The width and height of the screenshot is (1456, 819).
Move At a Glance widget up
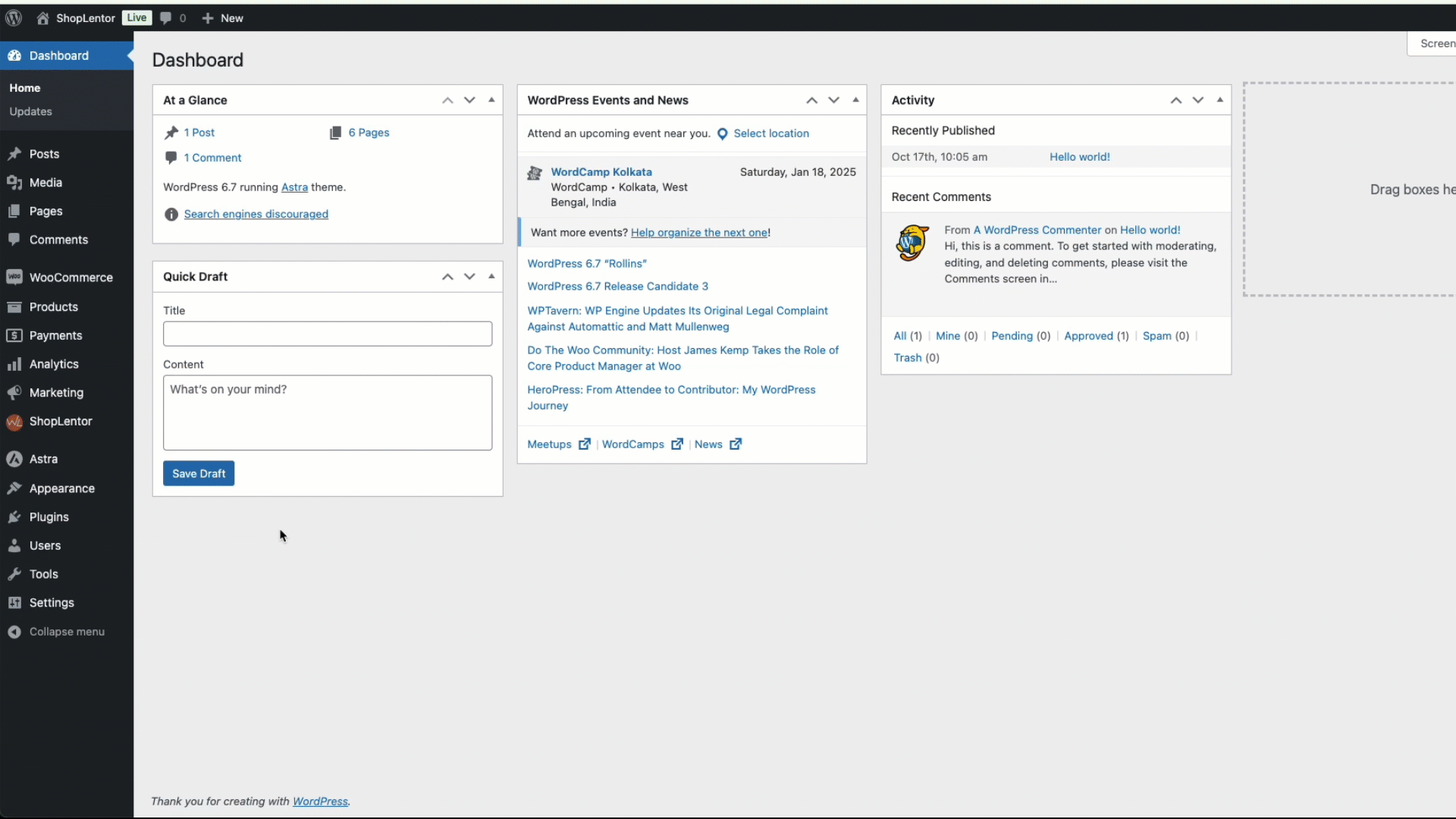coord(447,100)
